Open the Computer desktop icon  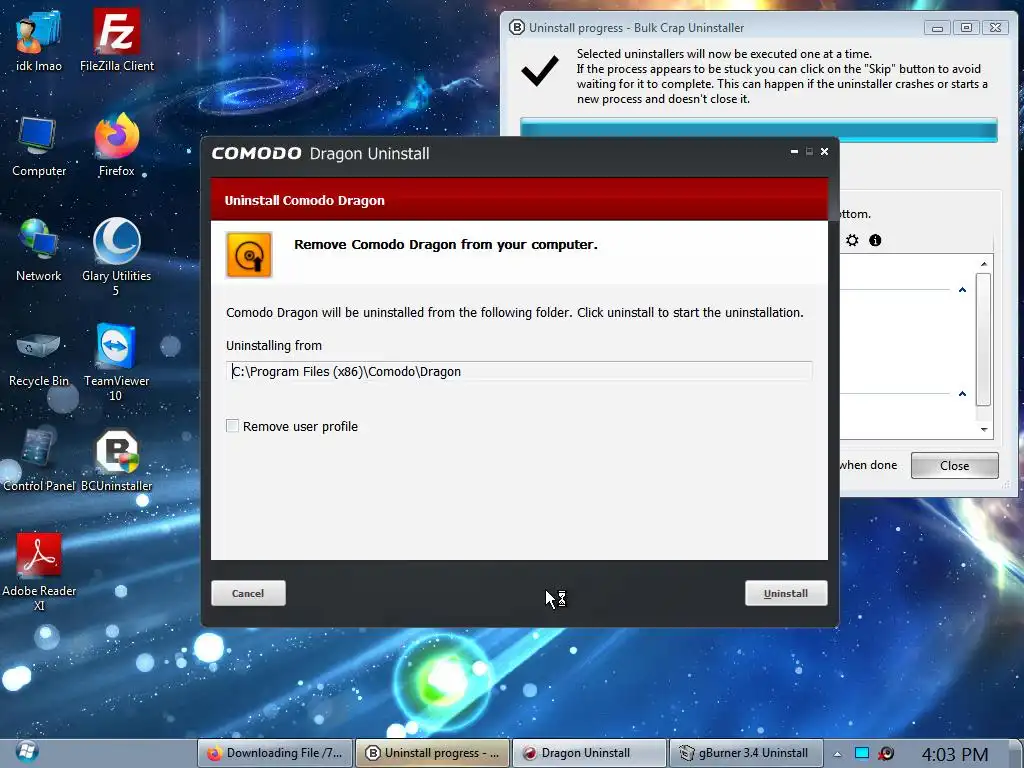click(x=39, y=146)
